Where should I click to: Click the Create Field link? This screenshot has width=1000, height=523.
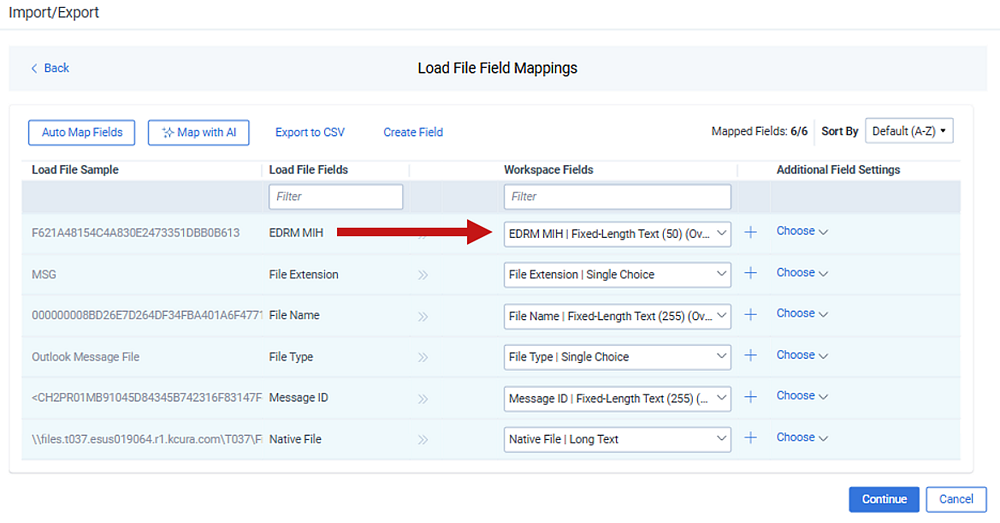(413, 132)
